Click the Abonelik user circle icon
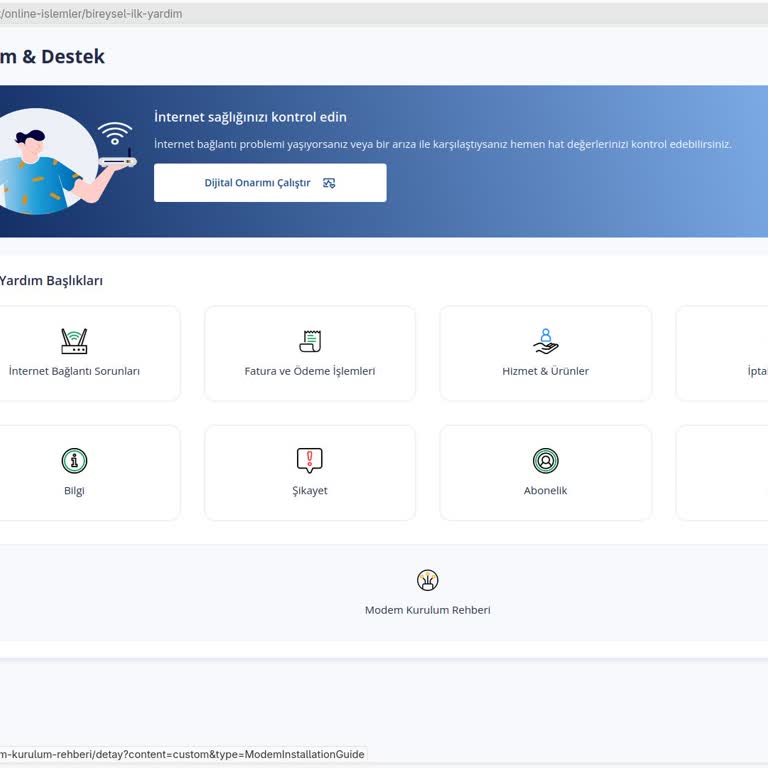Screen dimensions: 768x768 pos(546,460)
